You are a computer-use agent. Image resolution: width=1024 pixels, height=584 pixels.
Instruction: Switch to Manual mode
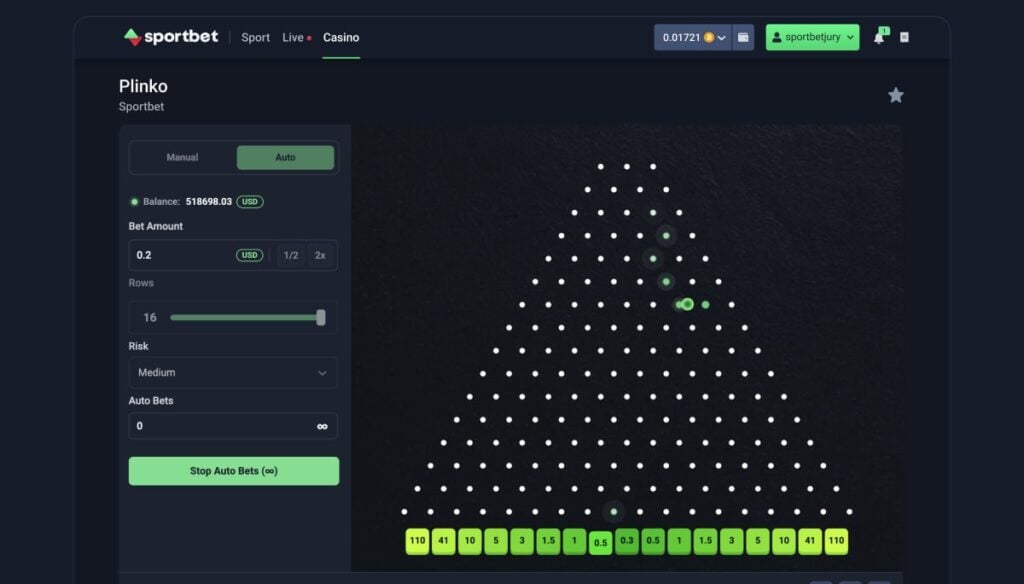point(182,157)
